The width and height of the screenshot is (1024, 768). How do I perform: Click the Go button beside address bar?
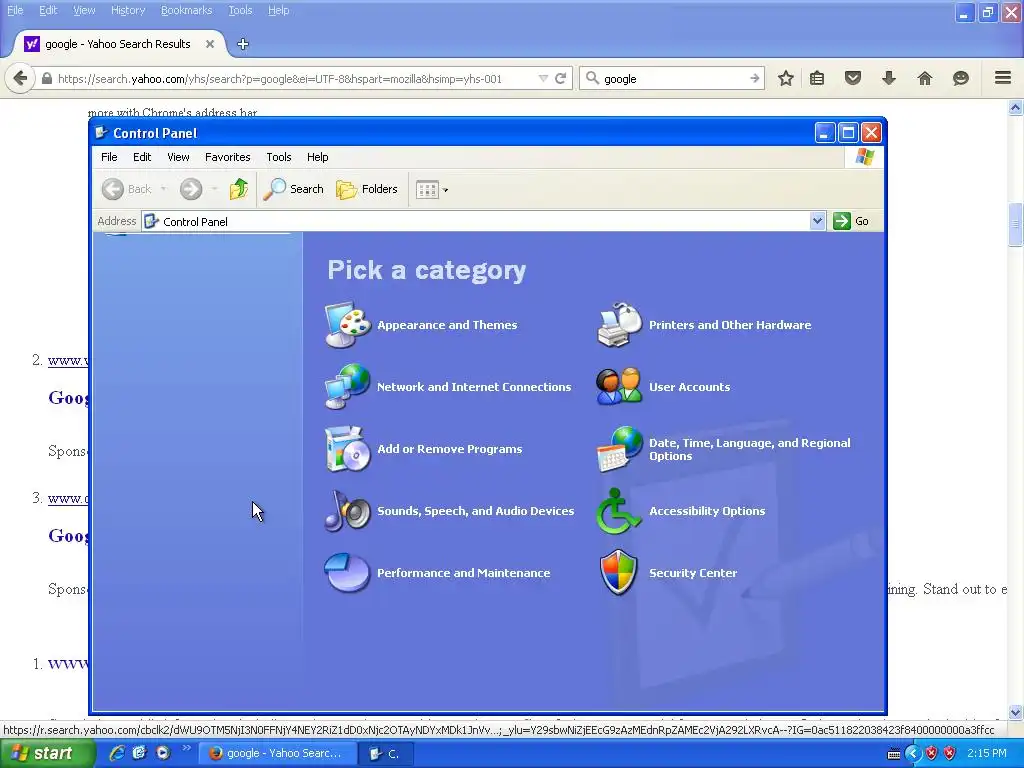[851, 221]
